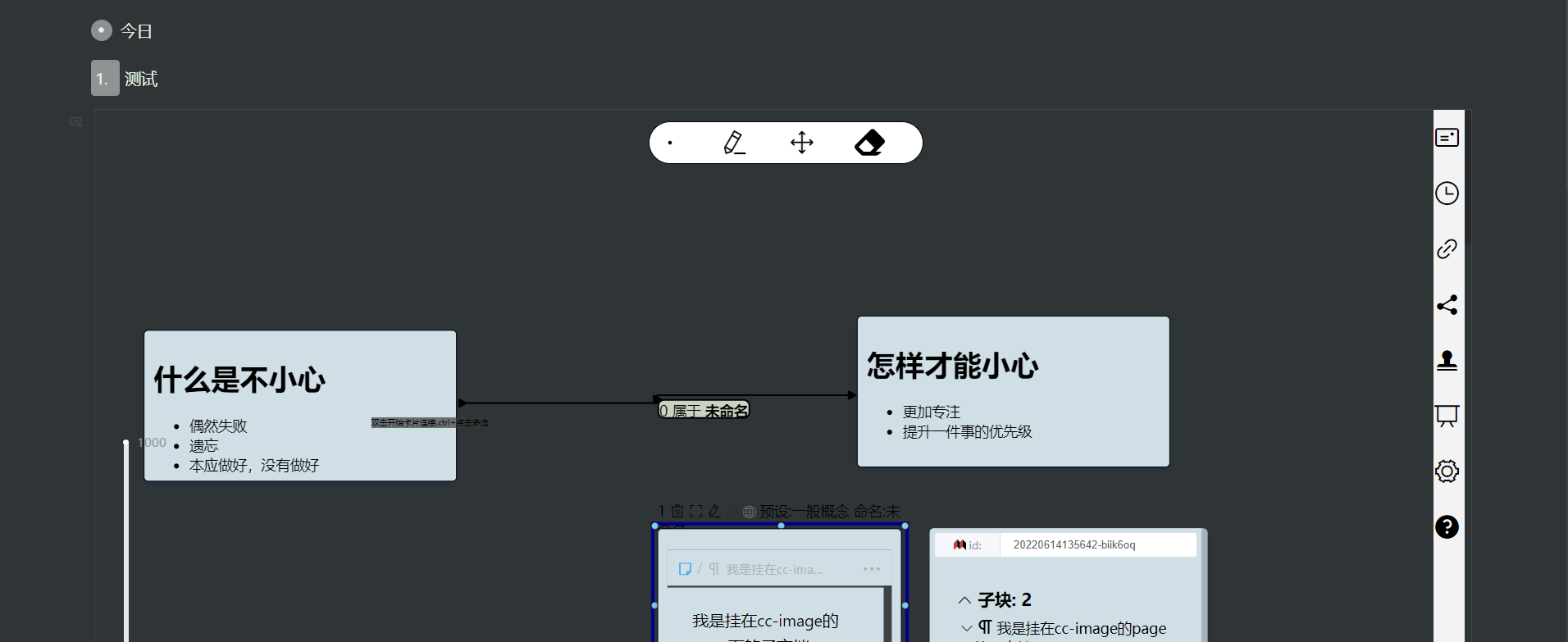Collapse the 子块: 2 section

[965, 600]
